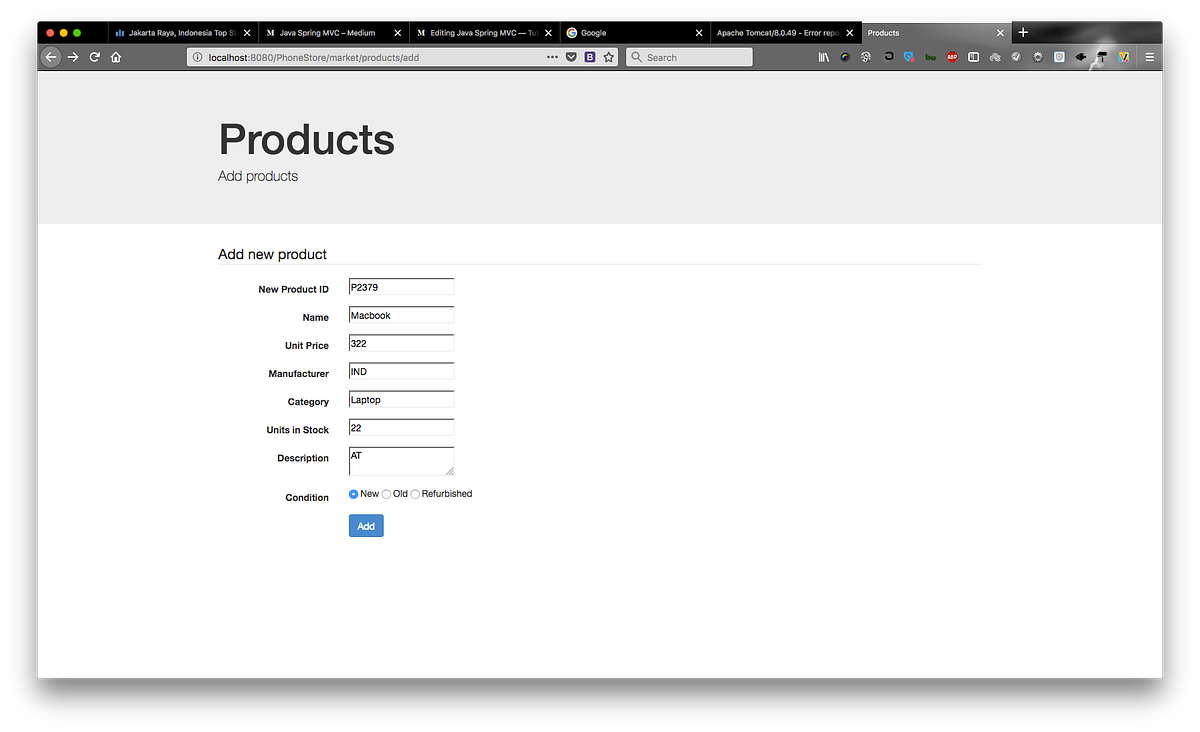Viewport: 1200px width, 732px height.
Task: Reload the current page
Action: click(95, 57)
